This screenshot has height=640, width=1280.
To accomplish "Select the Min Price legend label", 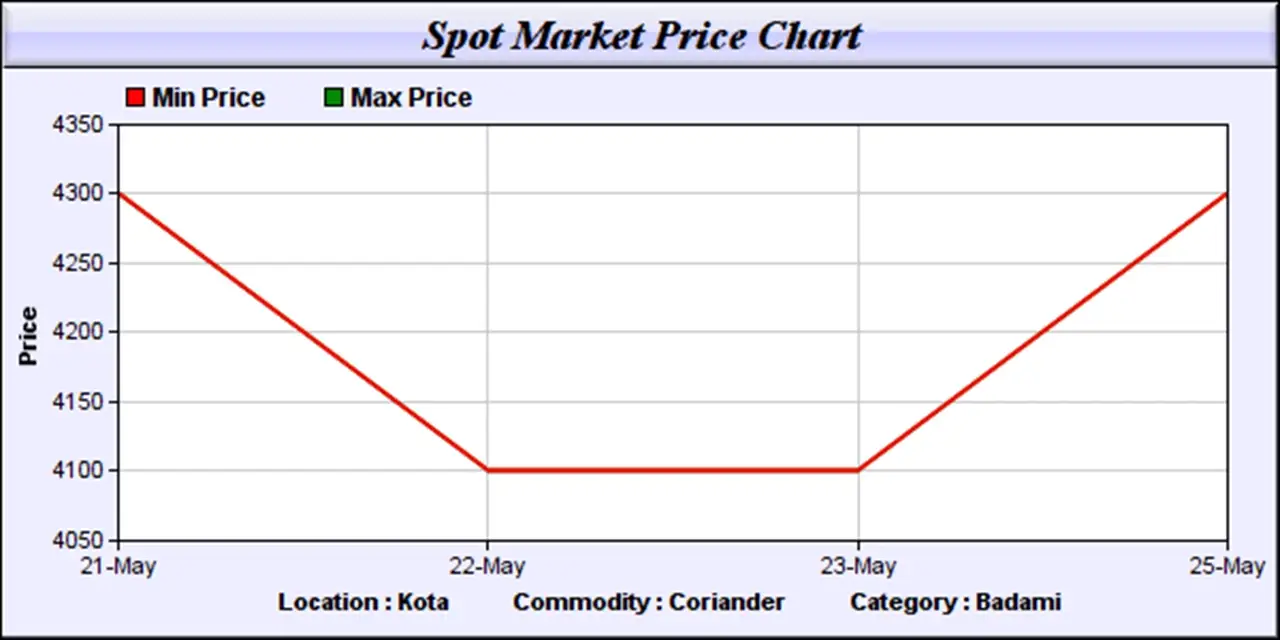I will (208, 98).
